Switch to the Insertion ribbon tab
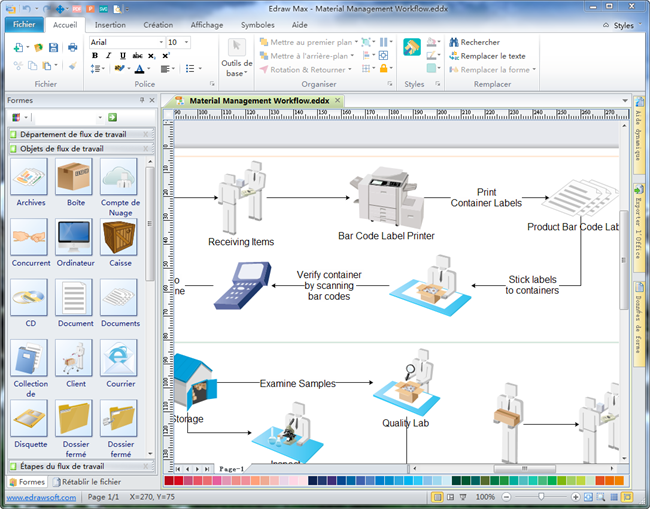This screenshot has width=650, height=509. pos(110,24)
